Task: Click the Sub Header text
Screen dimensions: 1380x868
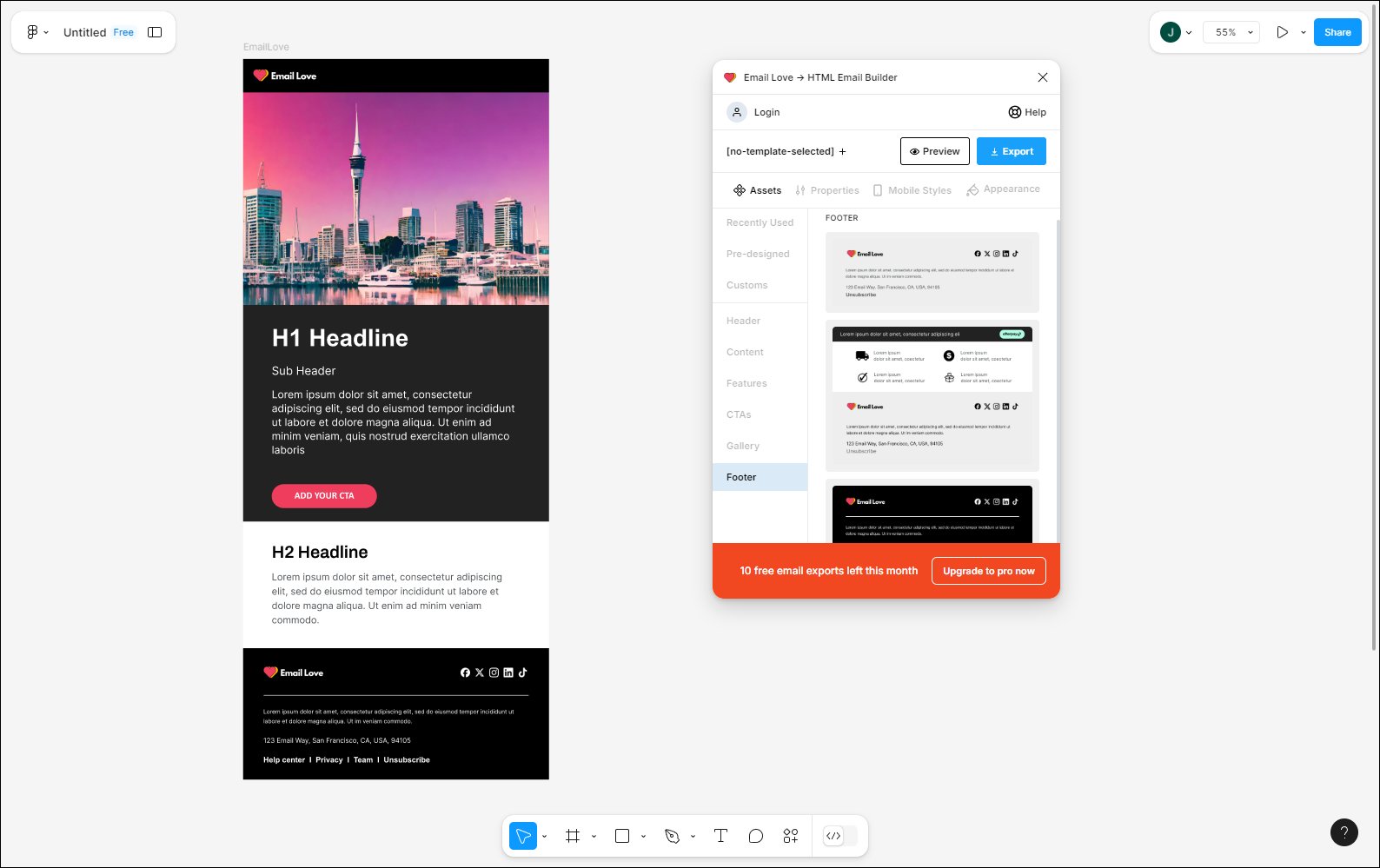Action: [303, 371]
